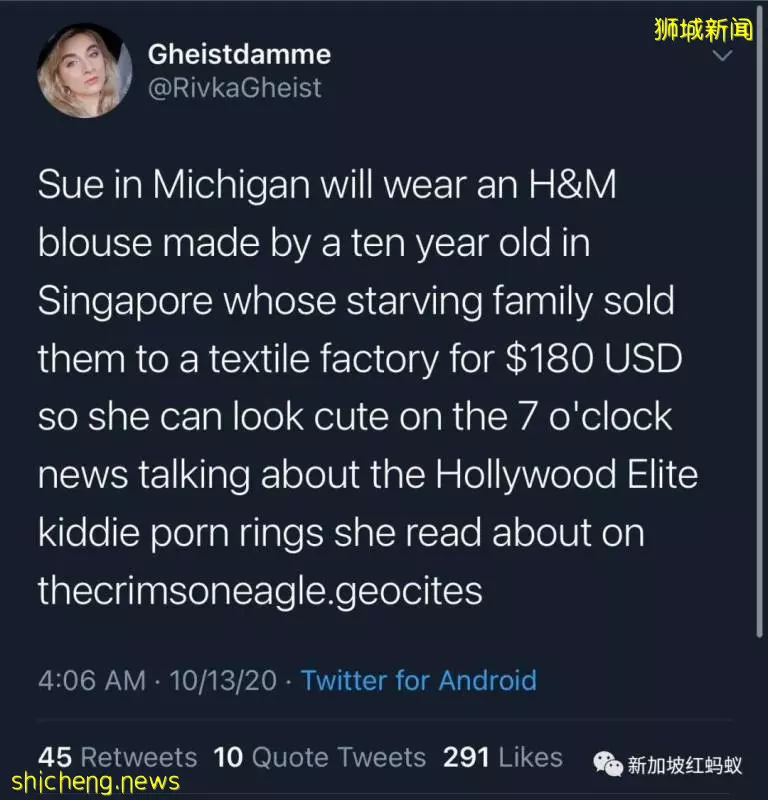Click the 4:06 AM timestamp
This screenshot has height=800, width=768.
click(x=92, y=681)
